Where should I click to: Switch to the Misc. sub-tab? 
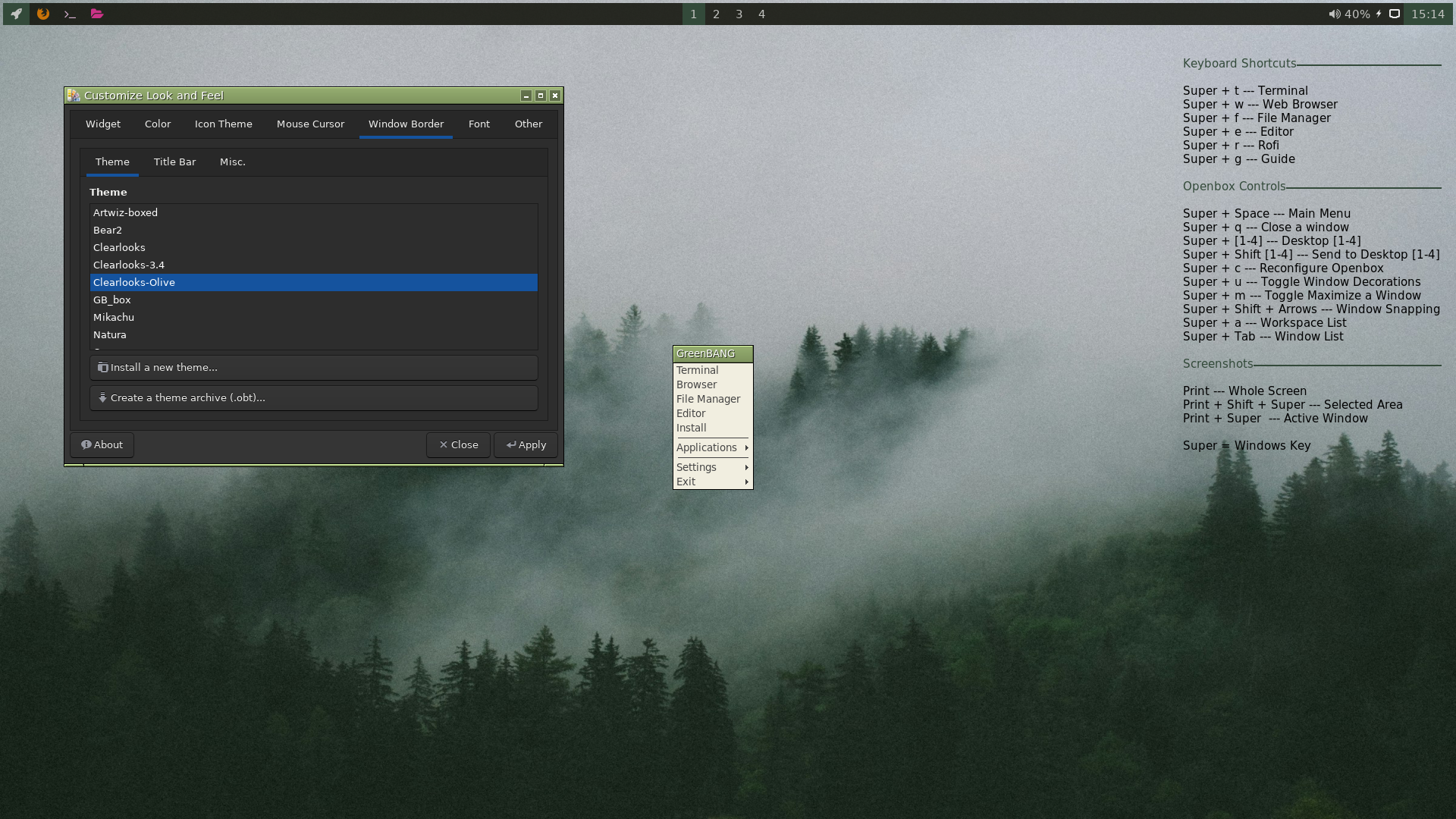pyautogui.click(x=233, y=162)
